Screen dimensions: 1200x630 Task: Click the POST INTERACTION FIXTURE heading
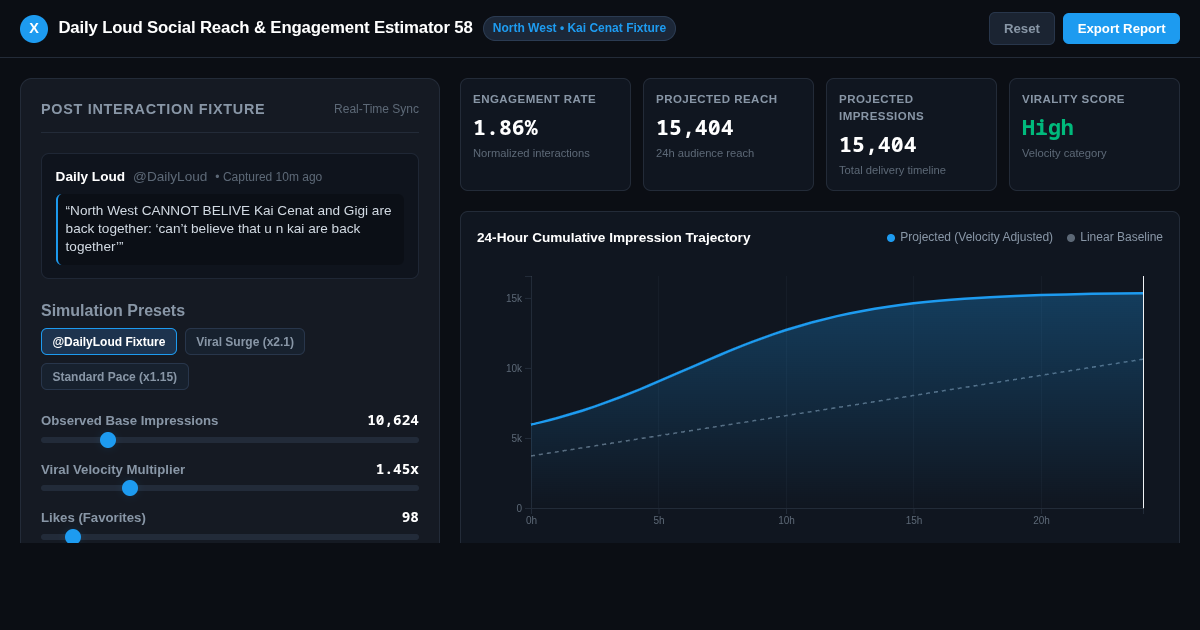[153, 109]
